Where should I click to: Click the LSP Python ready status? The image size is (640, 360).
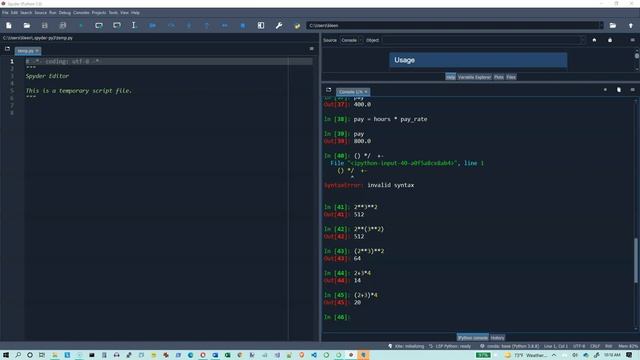(x=449, y=346)
